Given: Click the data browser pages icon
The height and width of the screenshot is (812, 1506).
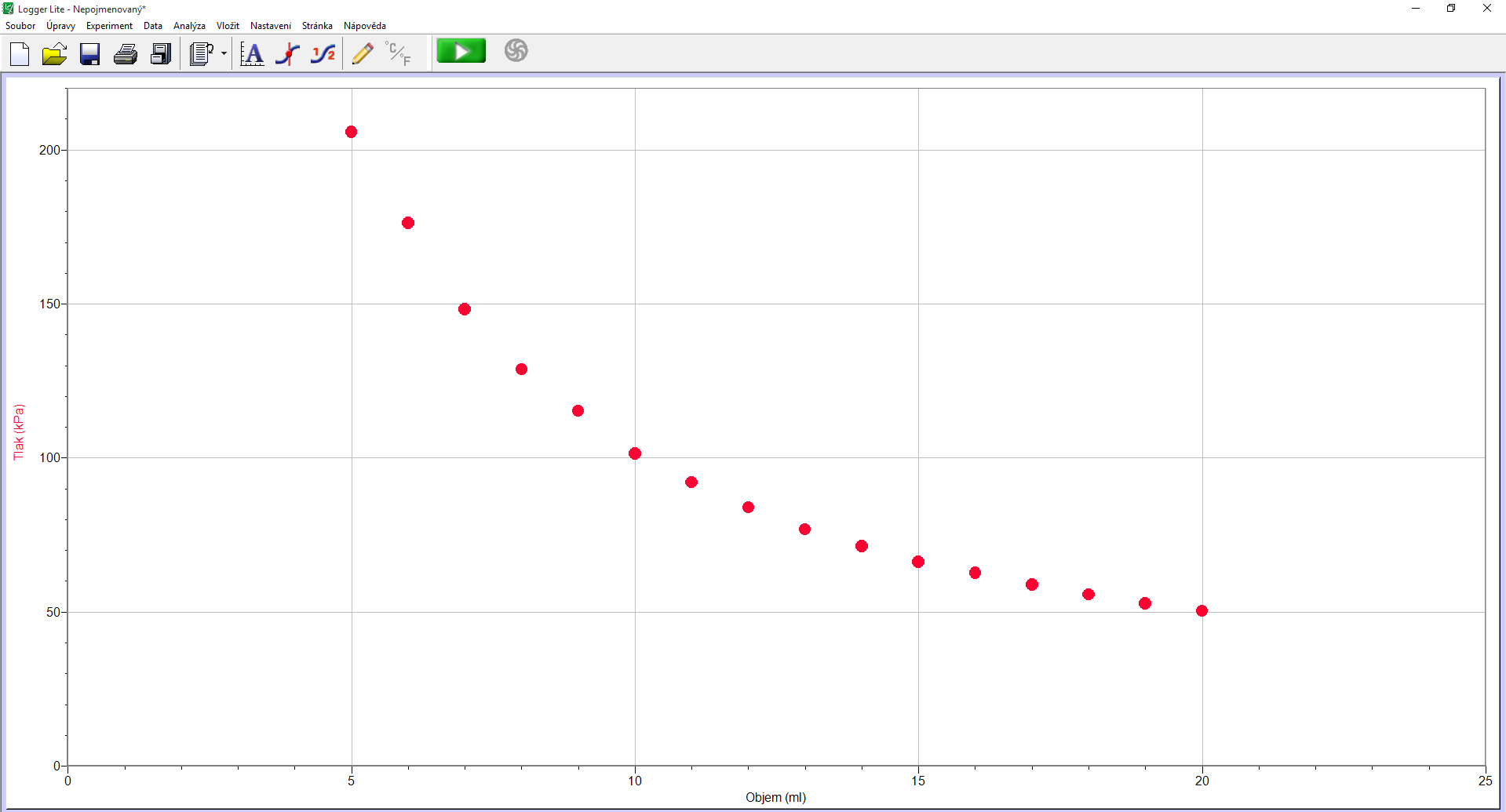Looking at the screenshot, I should pyautogui.click(x=202, y=54).
